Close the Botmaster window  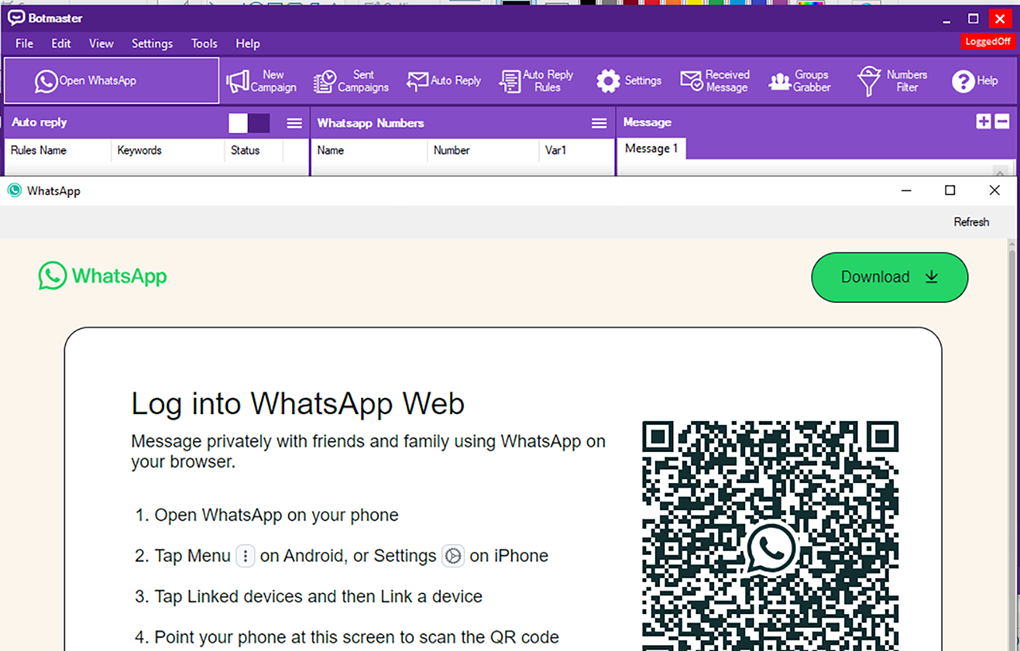tap(1000, 19)
